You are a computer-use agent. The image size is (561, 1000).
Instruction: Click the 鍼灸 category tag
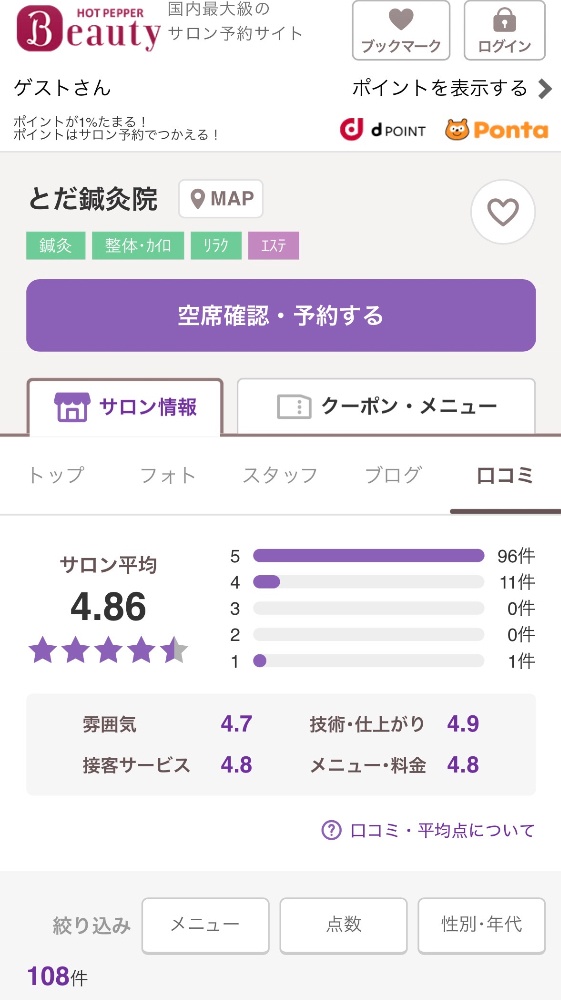pos(55,246)
